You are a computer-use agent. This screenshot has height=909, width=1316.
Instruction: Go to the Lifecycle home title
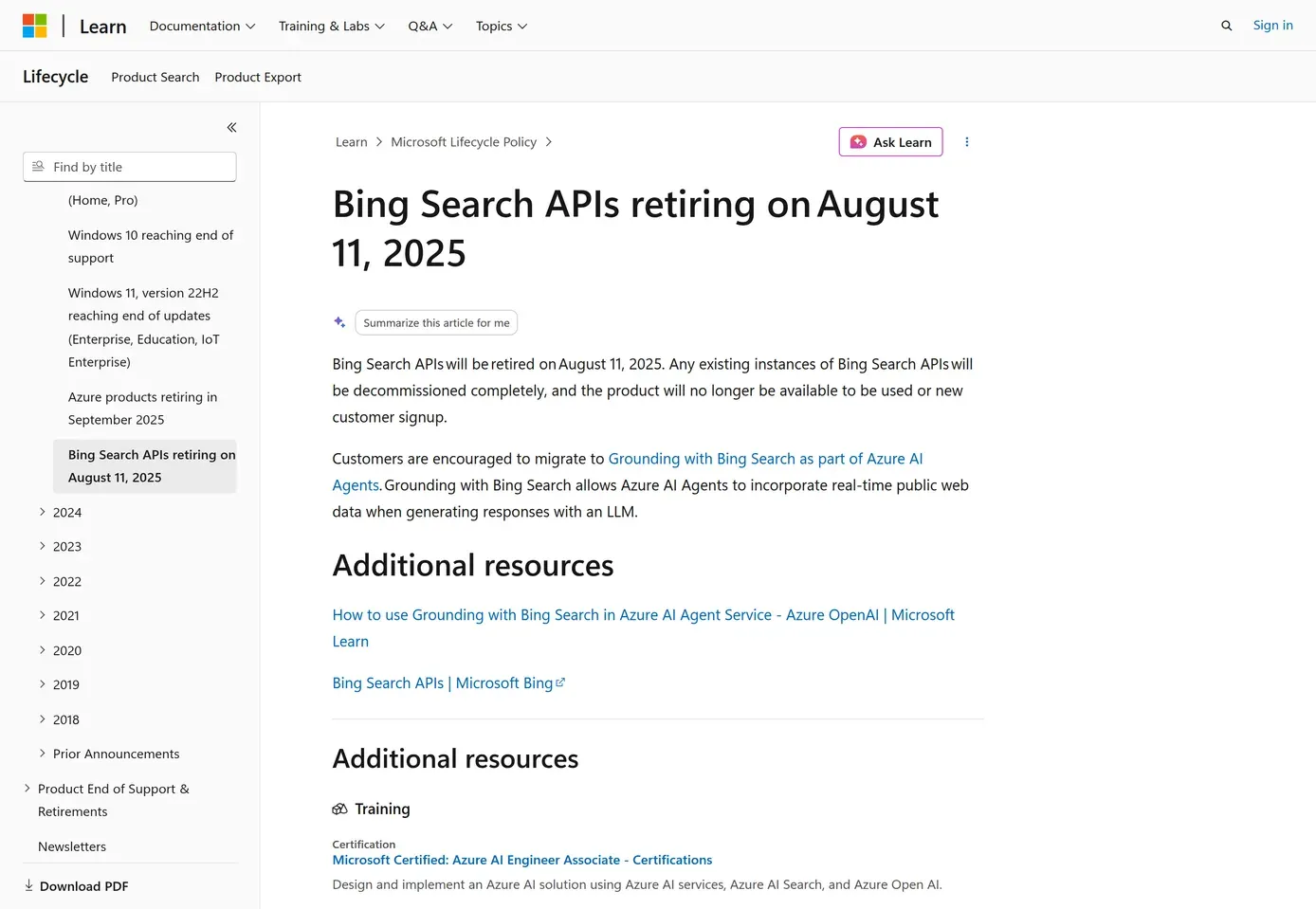pyautogui.click(x=55, y=77)
